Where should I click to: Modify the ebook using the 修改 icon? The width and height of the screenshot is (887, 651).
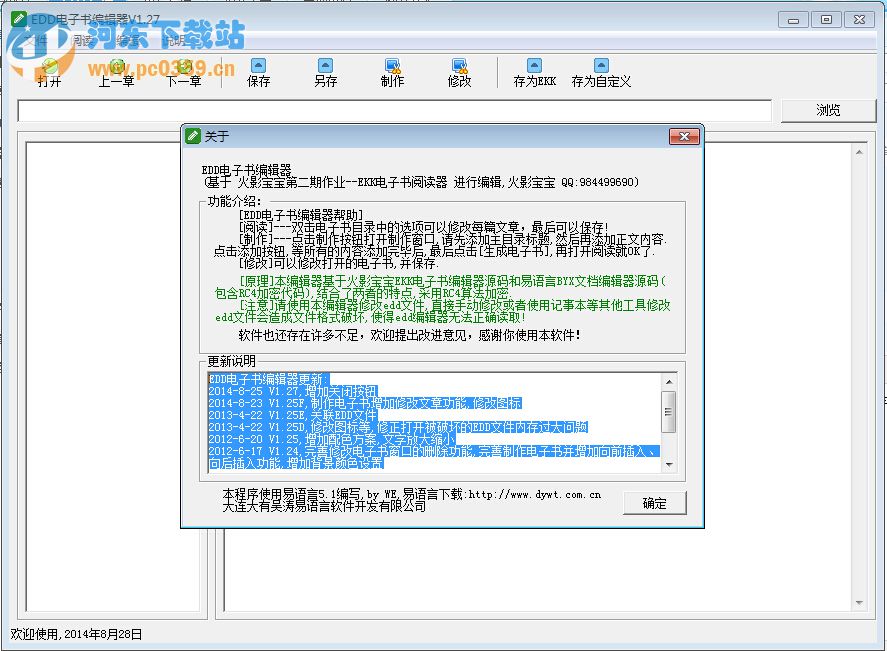(458, 70)
